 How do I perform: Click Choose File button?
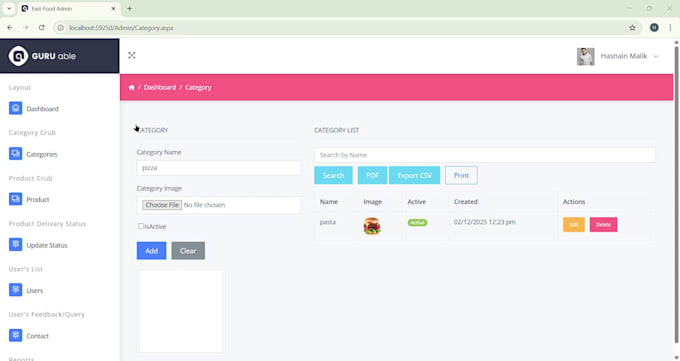tap(162, 205)
